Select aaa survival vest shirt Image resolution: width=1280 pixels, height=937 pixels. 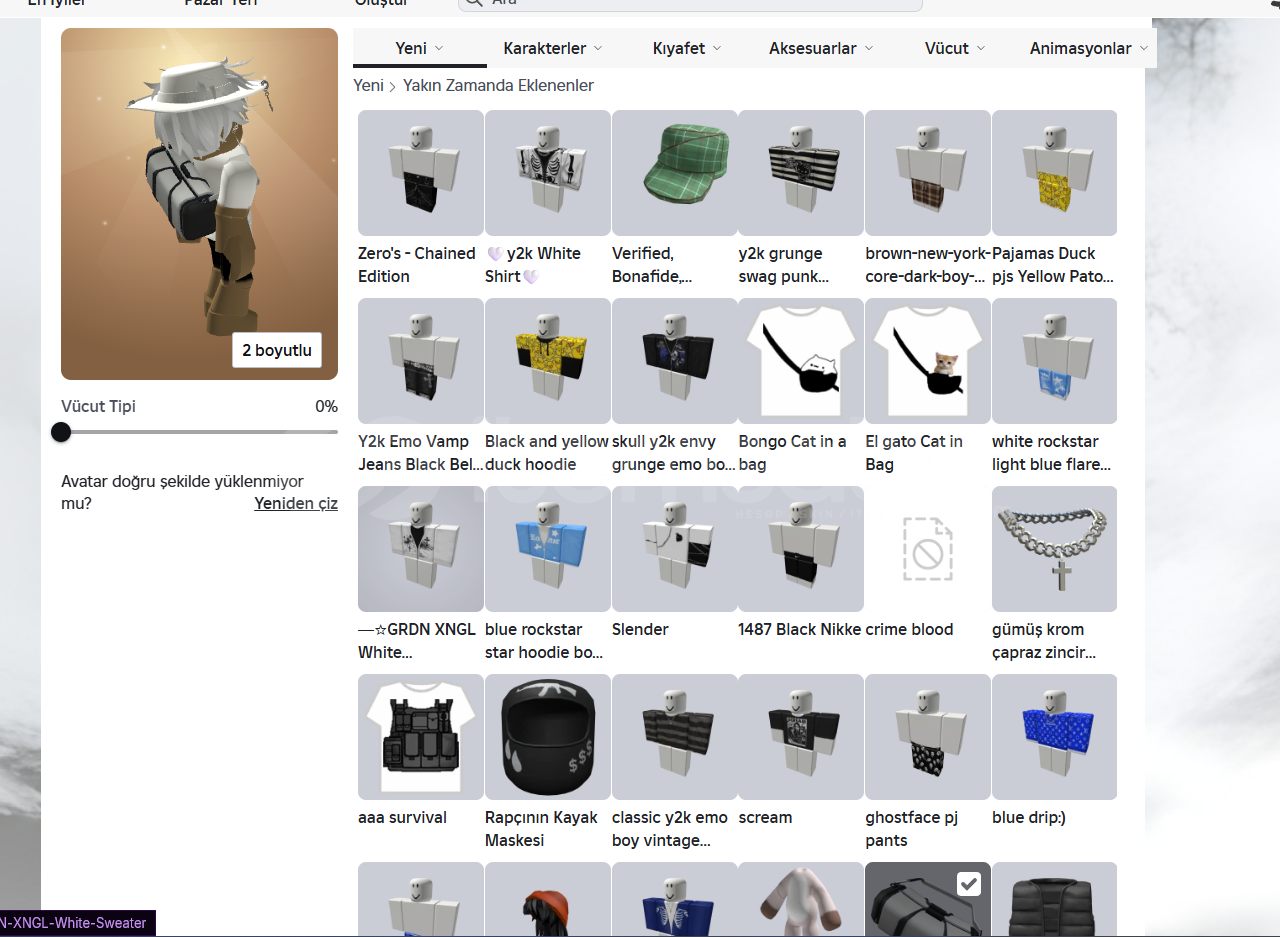coord(421,737)
